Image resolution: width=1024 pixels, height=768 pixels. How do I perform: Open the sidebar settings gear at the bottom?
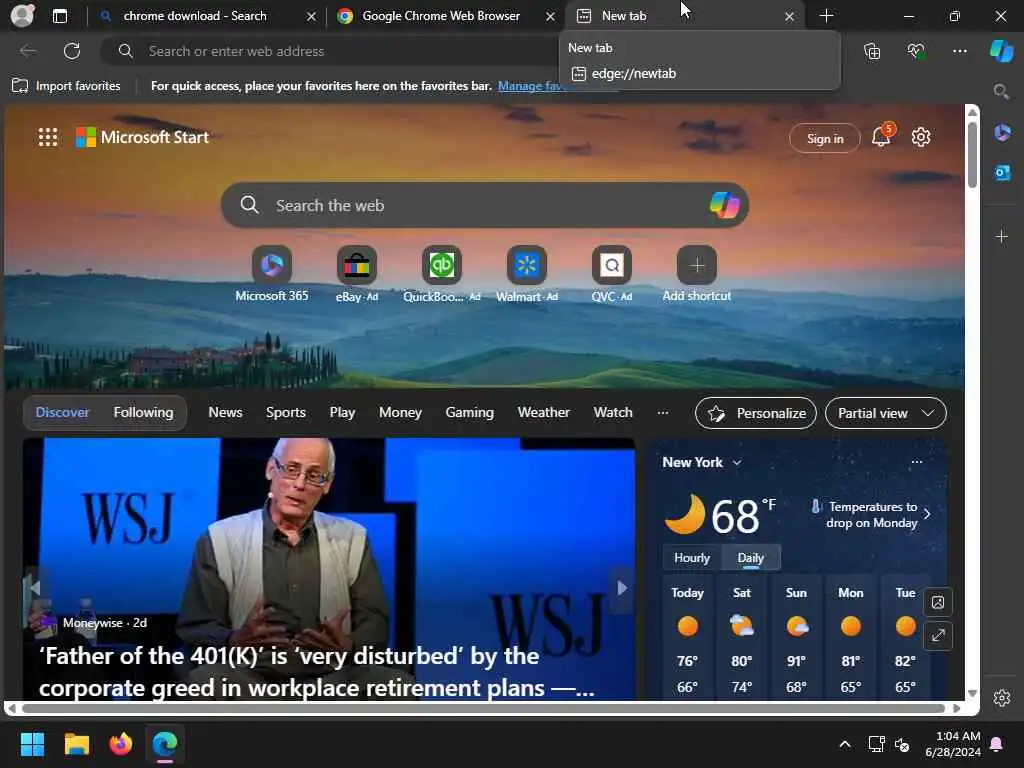click(1002, 697)
